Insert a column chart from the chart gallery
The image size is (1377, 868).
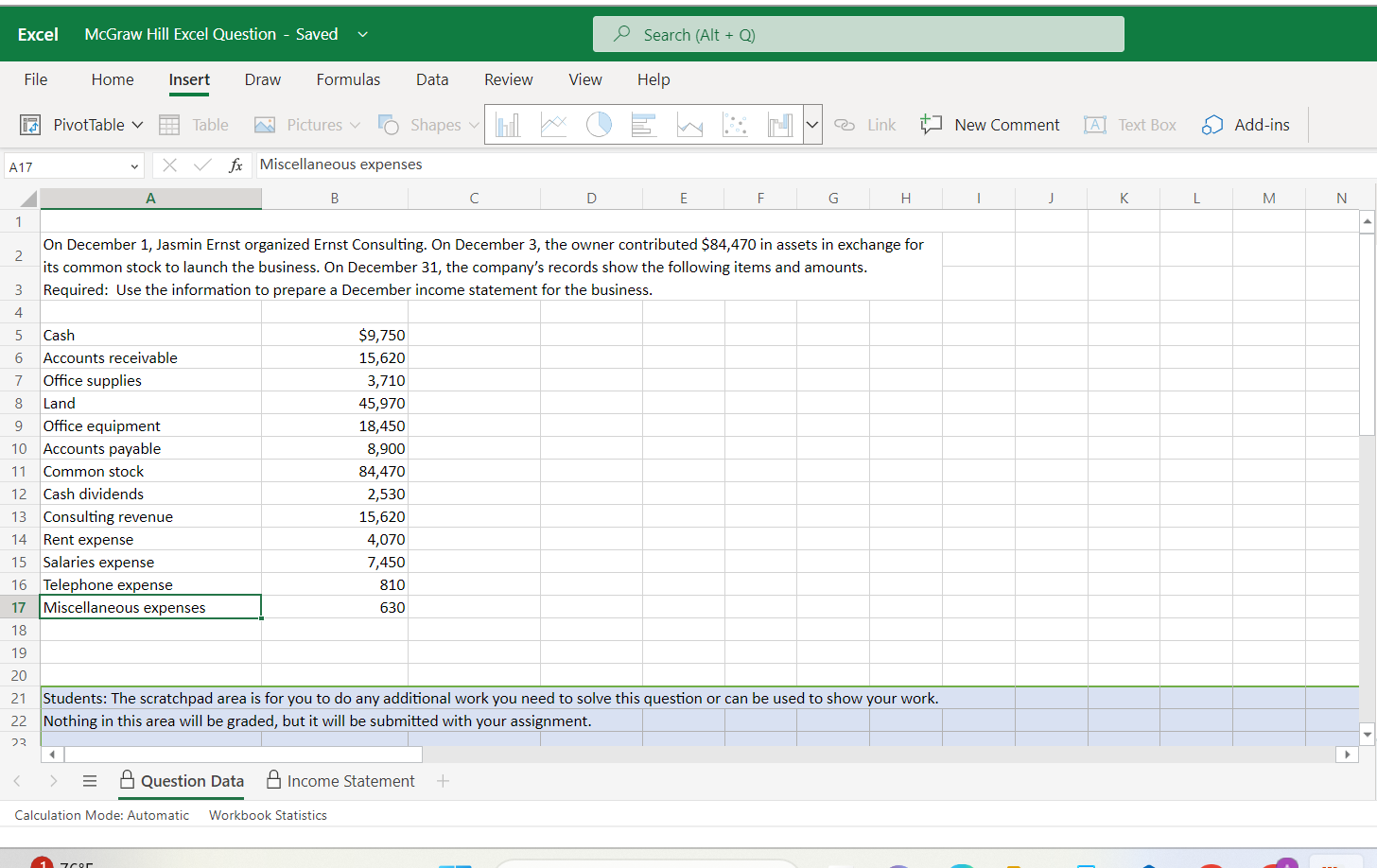pos(508,125)
